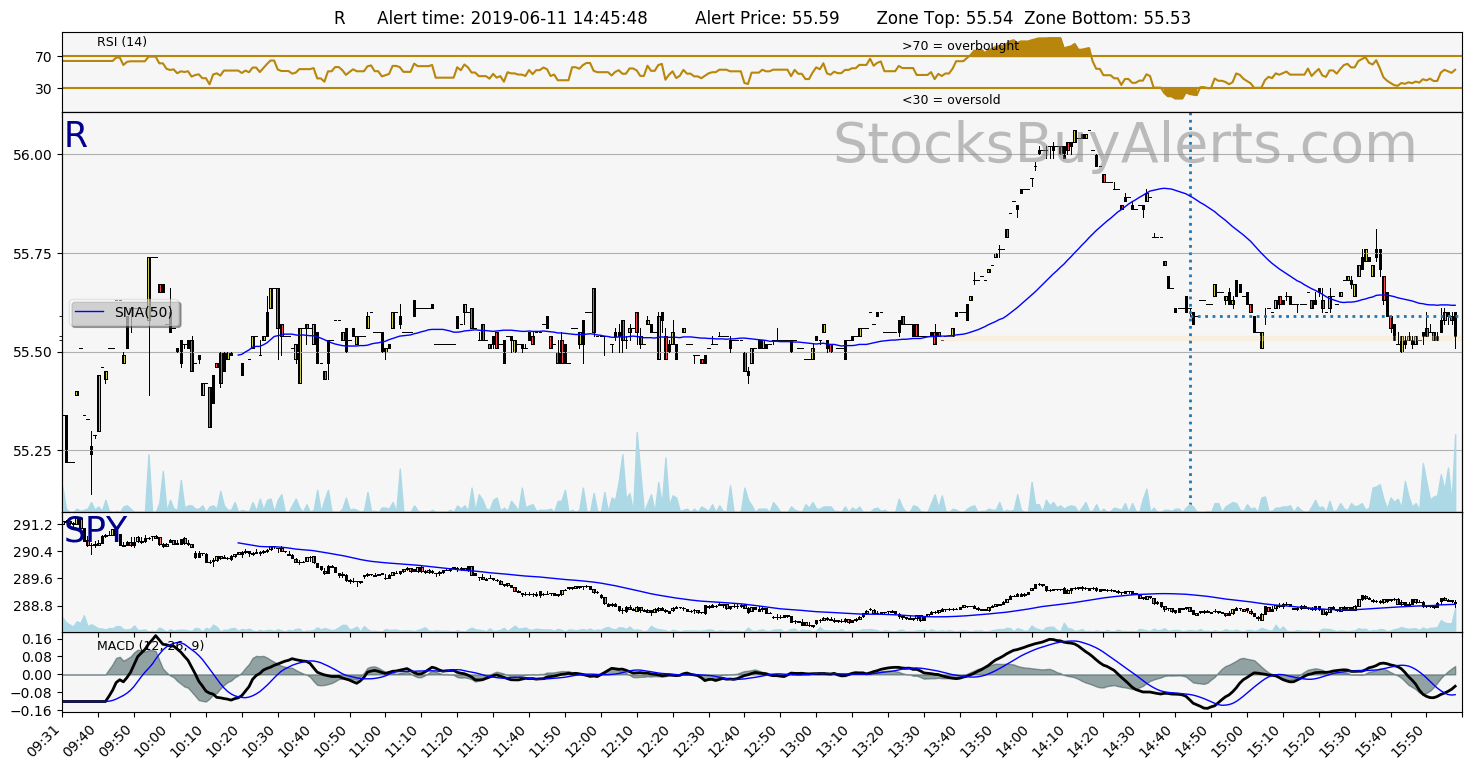The width and height of the screenshot is (1475, 770).
Task: Click the "<30 = oversold" annotation
Action: click(951, 100)
